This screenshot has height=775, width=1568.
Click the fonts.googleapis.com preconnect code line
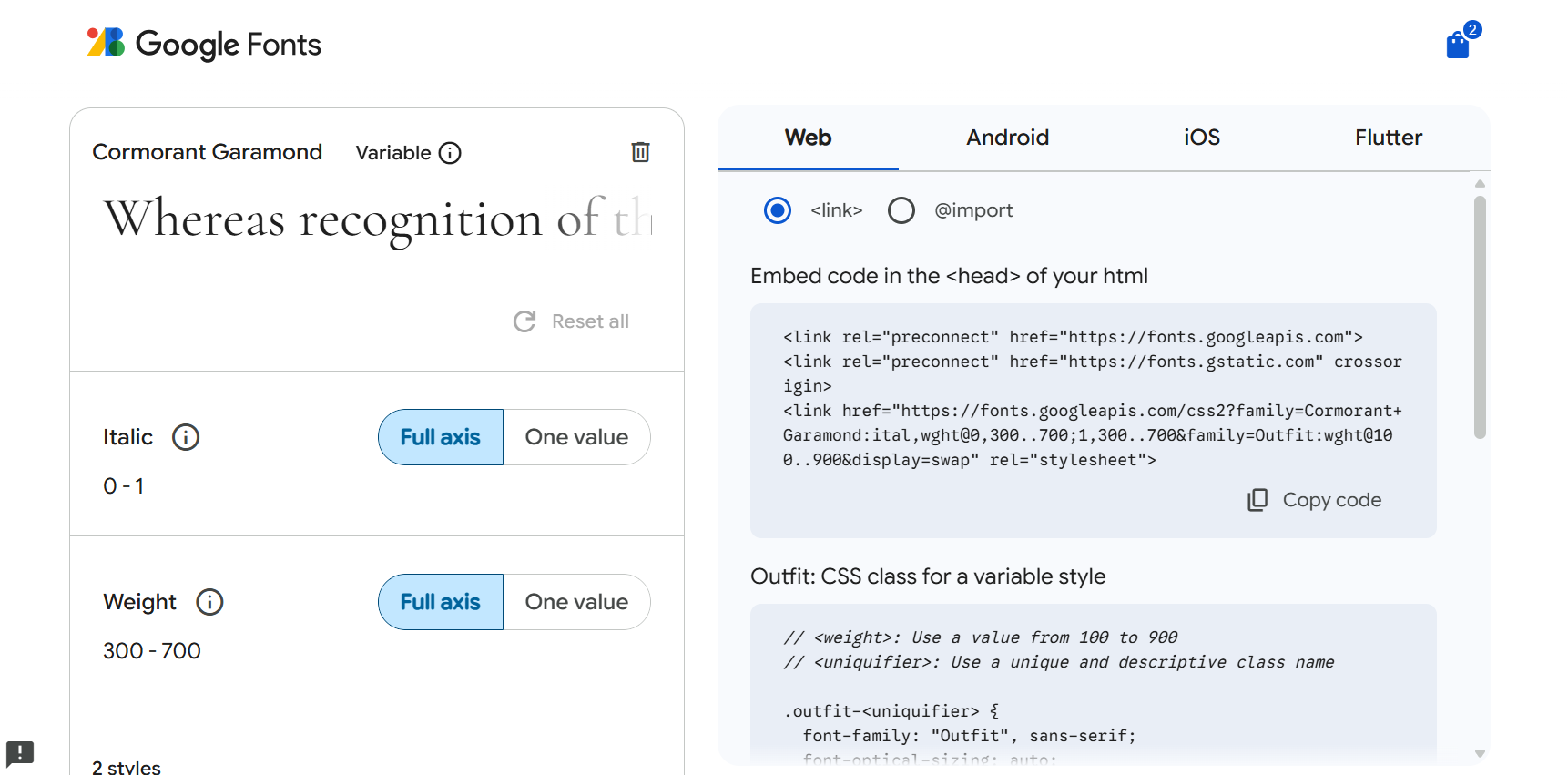pyautogui.click(x=1073, y=337)
